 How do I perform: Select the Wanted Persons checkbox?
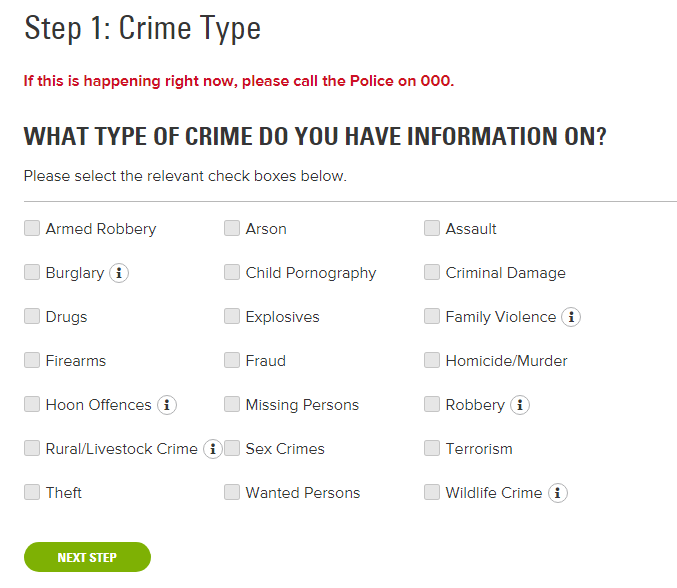232,493
